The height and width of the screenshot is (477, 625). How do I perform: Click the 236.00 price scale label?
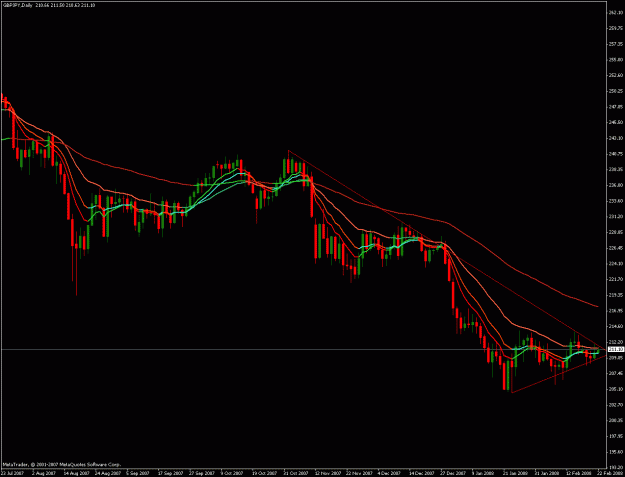[616, 185]
